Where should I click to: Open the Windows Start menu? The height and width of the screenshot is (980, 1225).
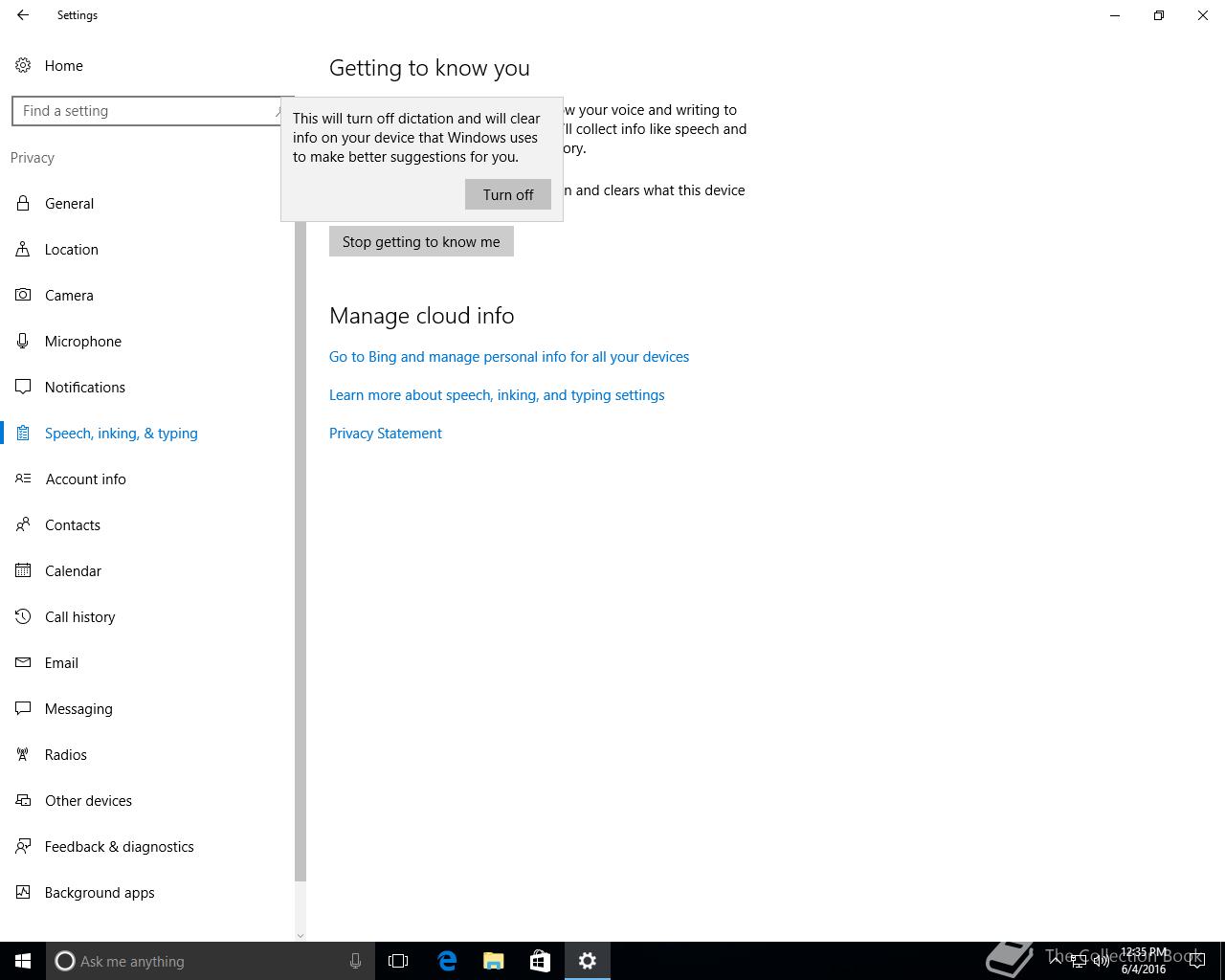23,961
